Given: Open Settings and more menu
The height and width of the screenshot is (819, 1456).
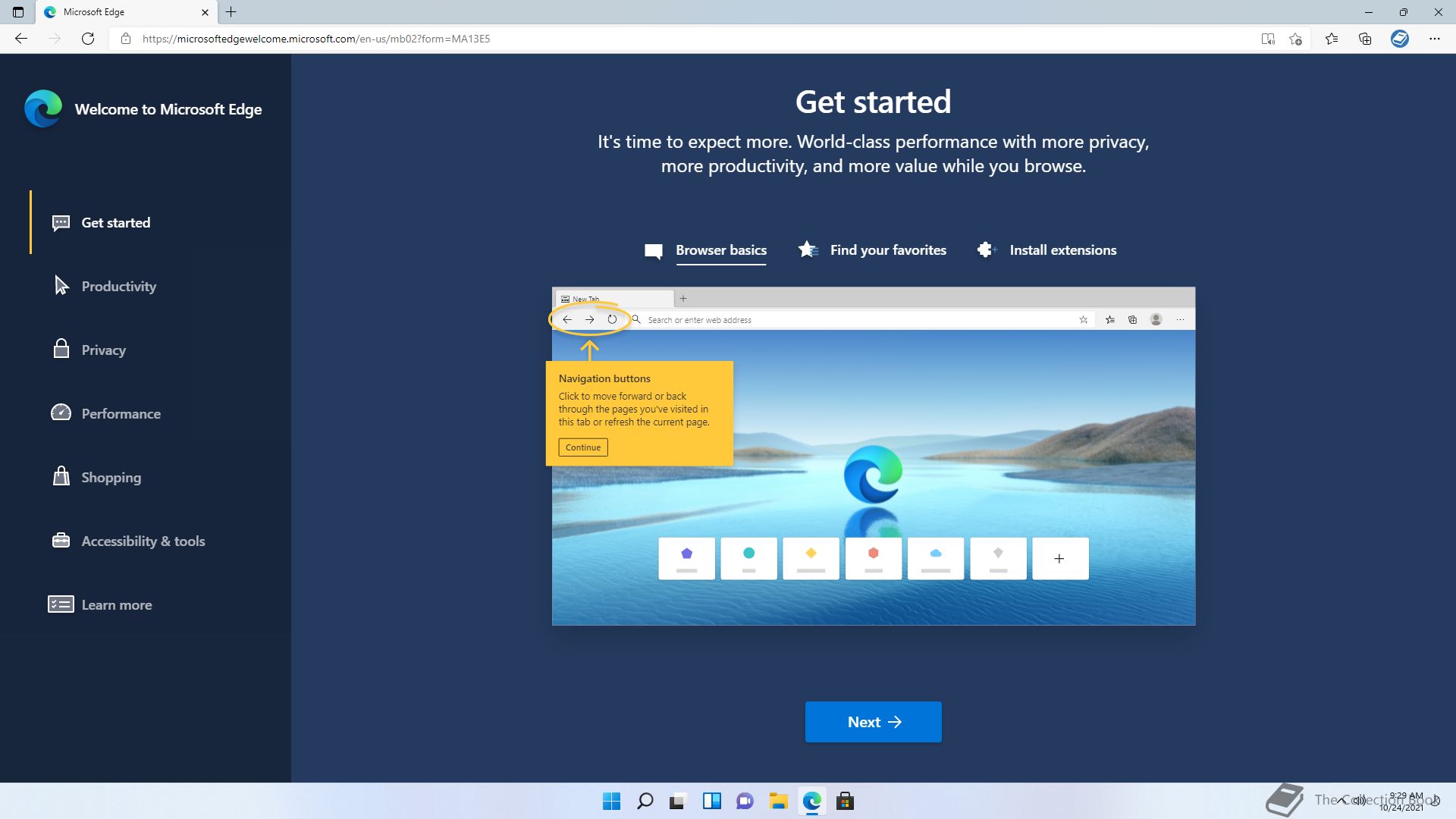Looking at the screenshot, I should tap(1435, 39).
